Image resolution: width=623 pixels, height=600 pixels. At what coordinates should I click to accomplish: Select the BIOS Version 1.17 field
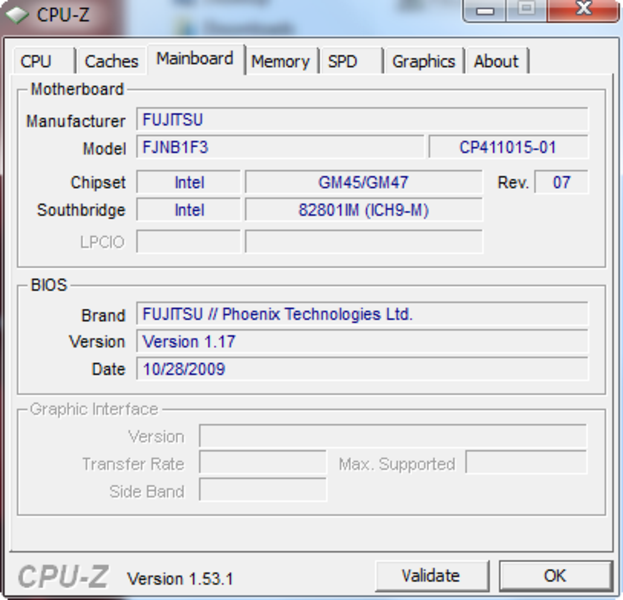click(x=362, y=342)
